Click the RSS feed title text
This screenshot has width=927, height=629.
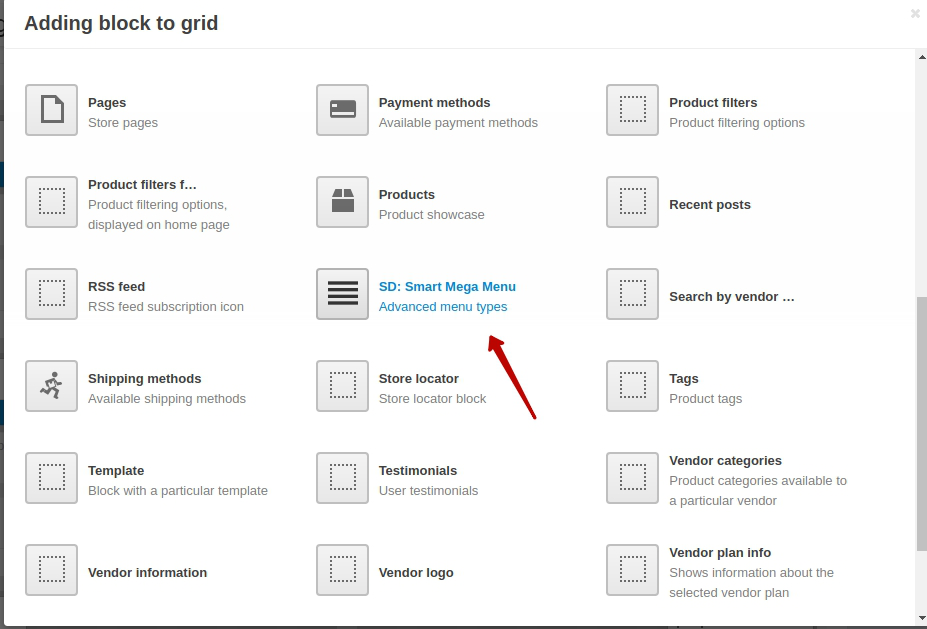tap(116, 287)
